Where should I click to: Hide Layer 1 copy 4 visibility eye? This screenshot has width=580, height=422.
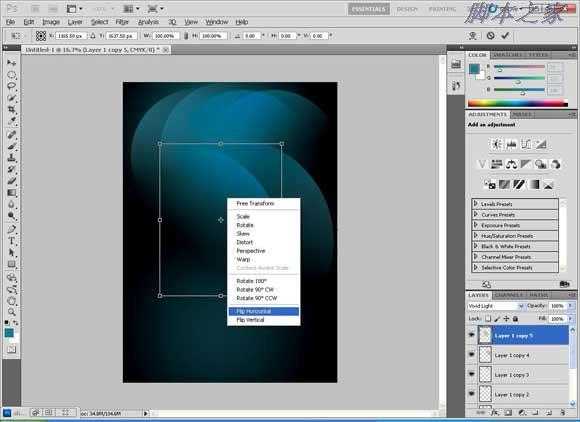[x=472, y=355]
